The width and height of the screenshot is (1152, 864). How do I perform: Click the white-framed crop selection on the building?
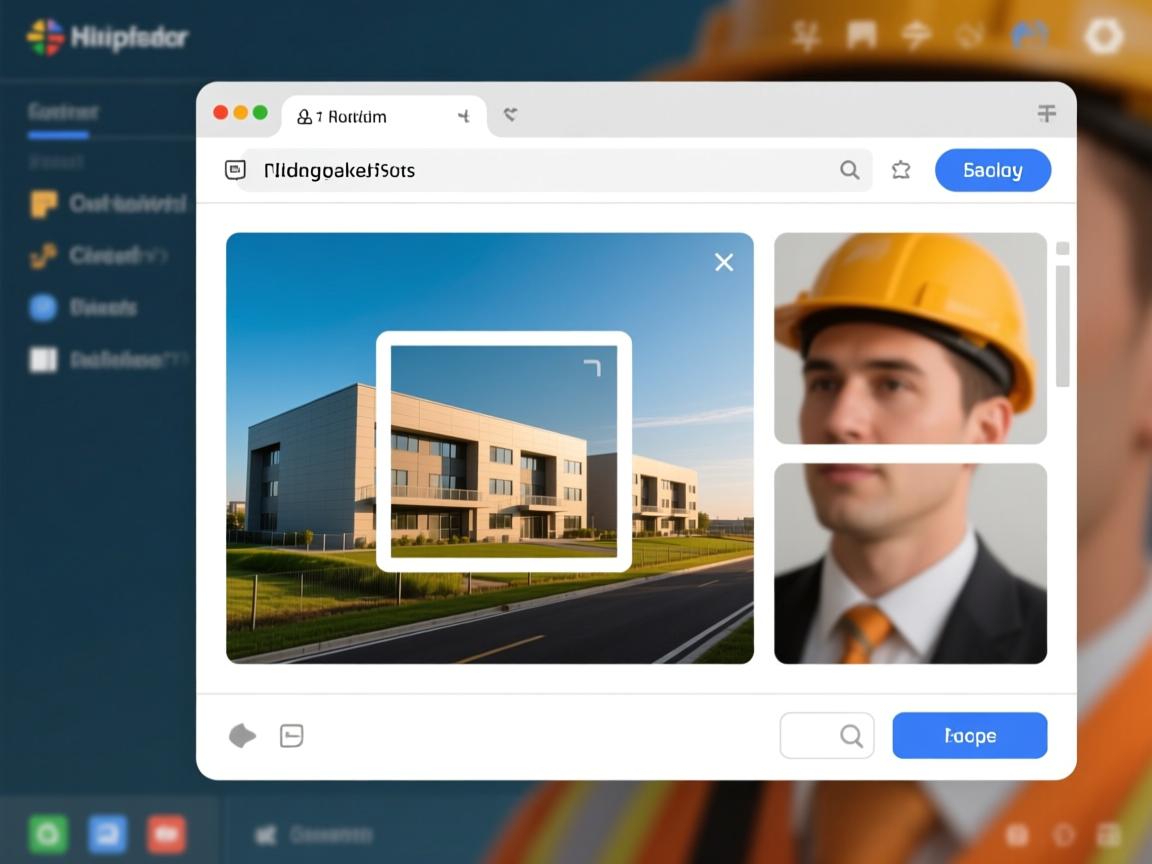point(503,451)
